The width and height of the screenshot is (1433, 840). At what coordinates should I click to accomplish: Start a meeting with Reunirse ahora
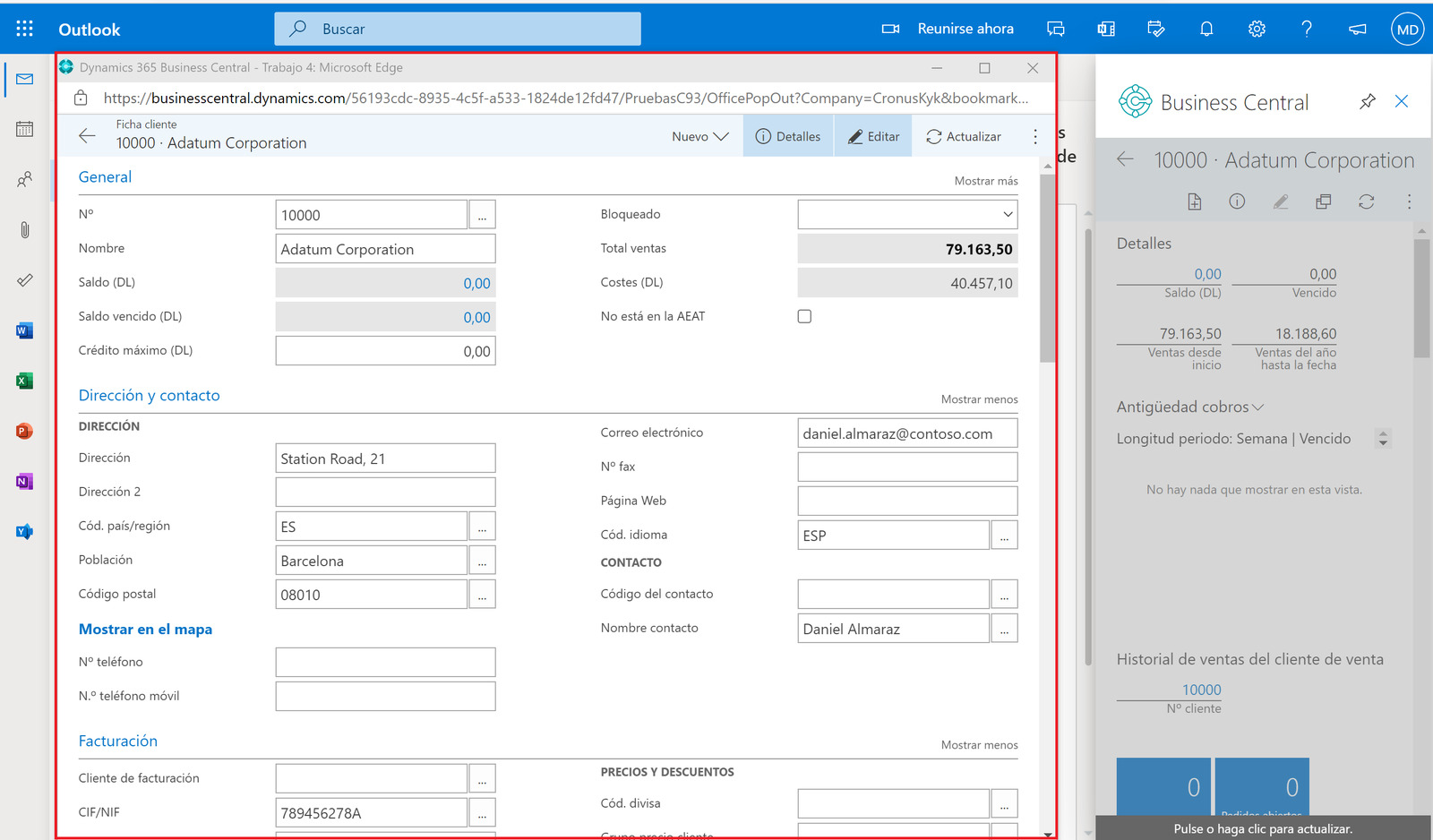(x=948, y=29)
